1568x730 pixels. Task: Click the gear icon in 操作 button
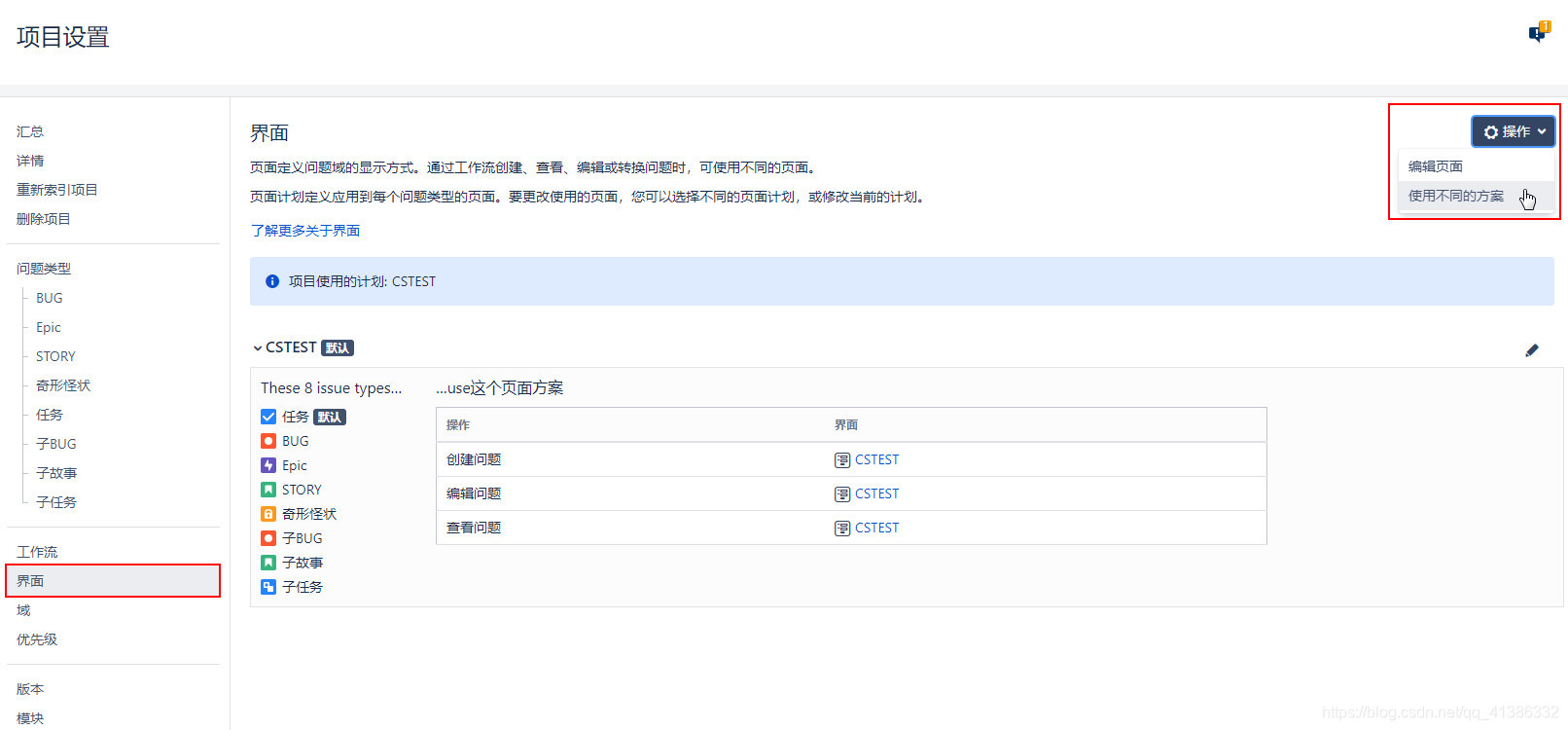point(1491,131)
